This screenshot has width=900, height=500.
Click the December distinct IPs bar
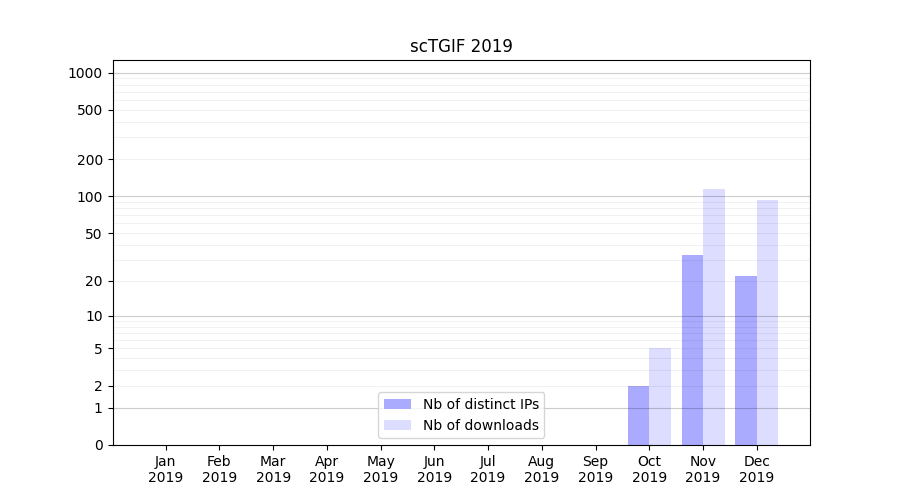point(746,360)
